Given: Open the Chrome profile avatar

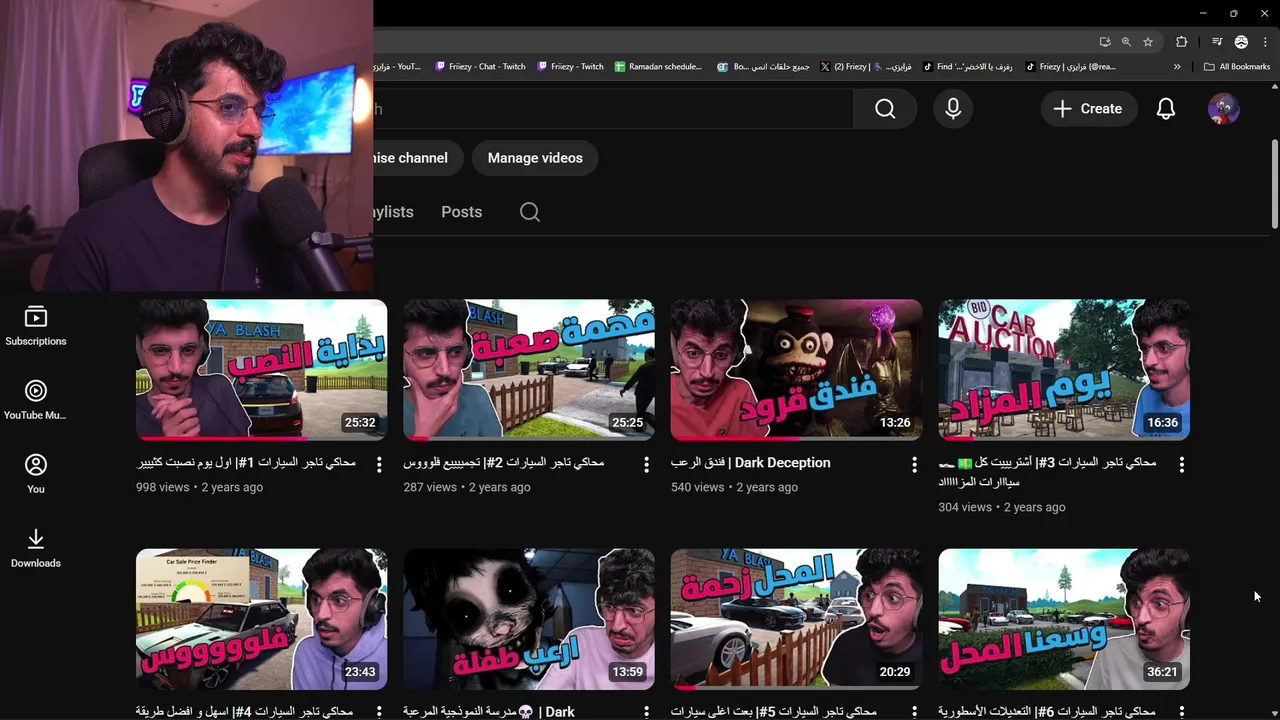Looking at the screenshot, I should point(1241,42).
